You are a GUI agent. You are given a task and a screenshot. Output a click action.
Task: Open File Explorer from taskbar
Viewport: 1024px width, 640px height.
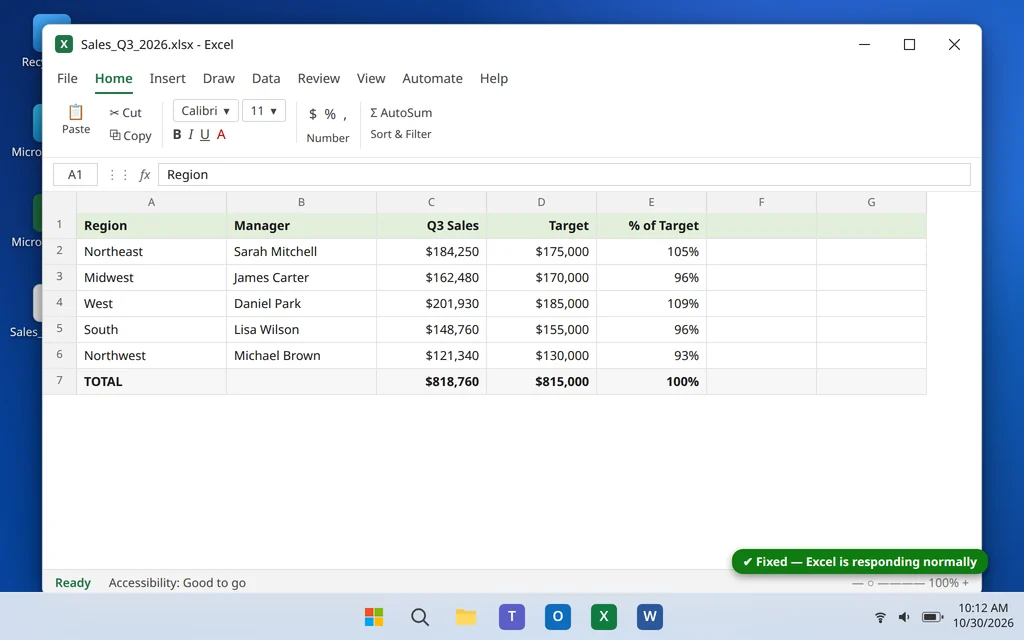tap(466, 616)
